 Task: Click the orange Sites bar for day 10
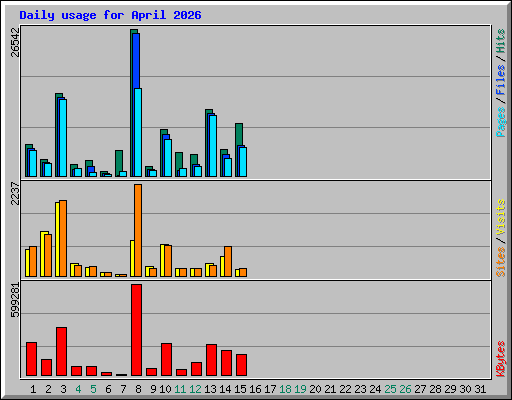coord(168,261)
